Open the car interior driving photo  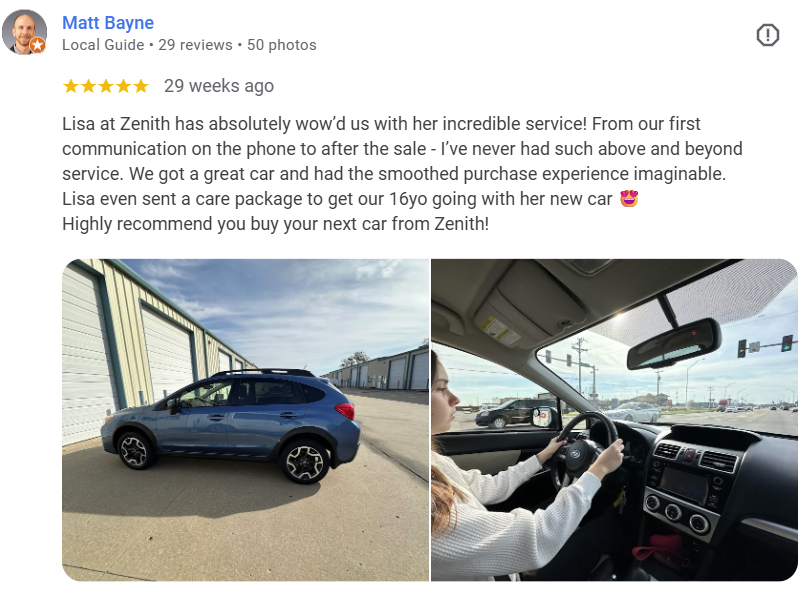point(614,420)
